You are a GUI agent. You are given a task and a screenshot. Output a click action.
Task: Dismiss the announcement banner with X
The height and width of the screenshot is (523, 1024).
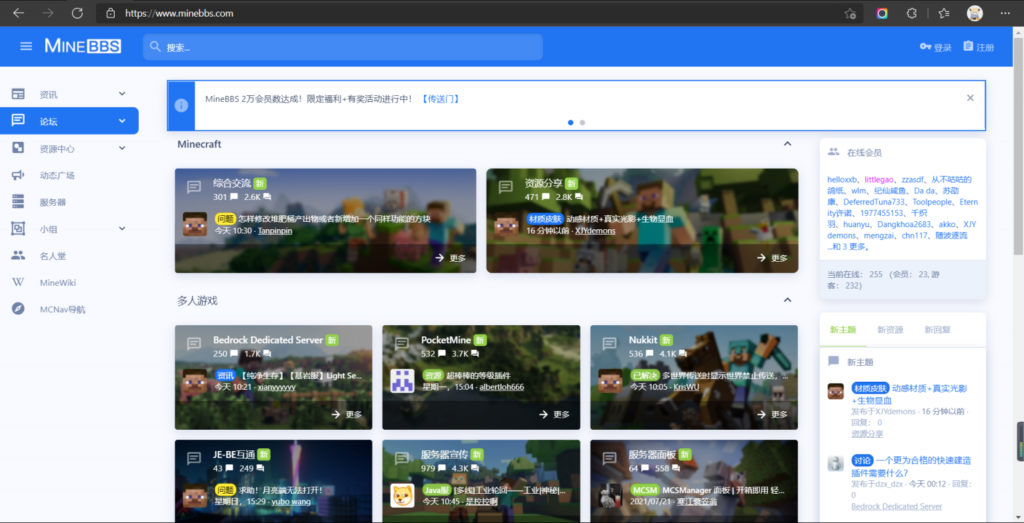pyautogui.click(x=970, y=98)
